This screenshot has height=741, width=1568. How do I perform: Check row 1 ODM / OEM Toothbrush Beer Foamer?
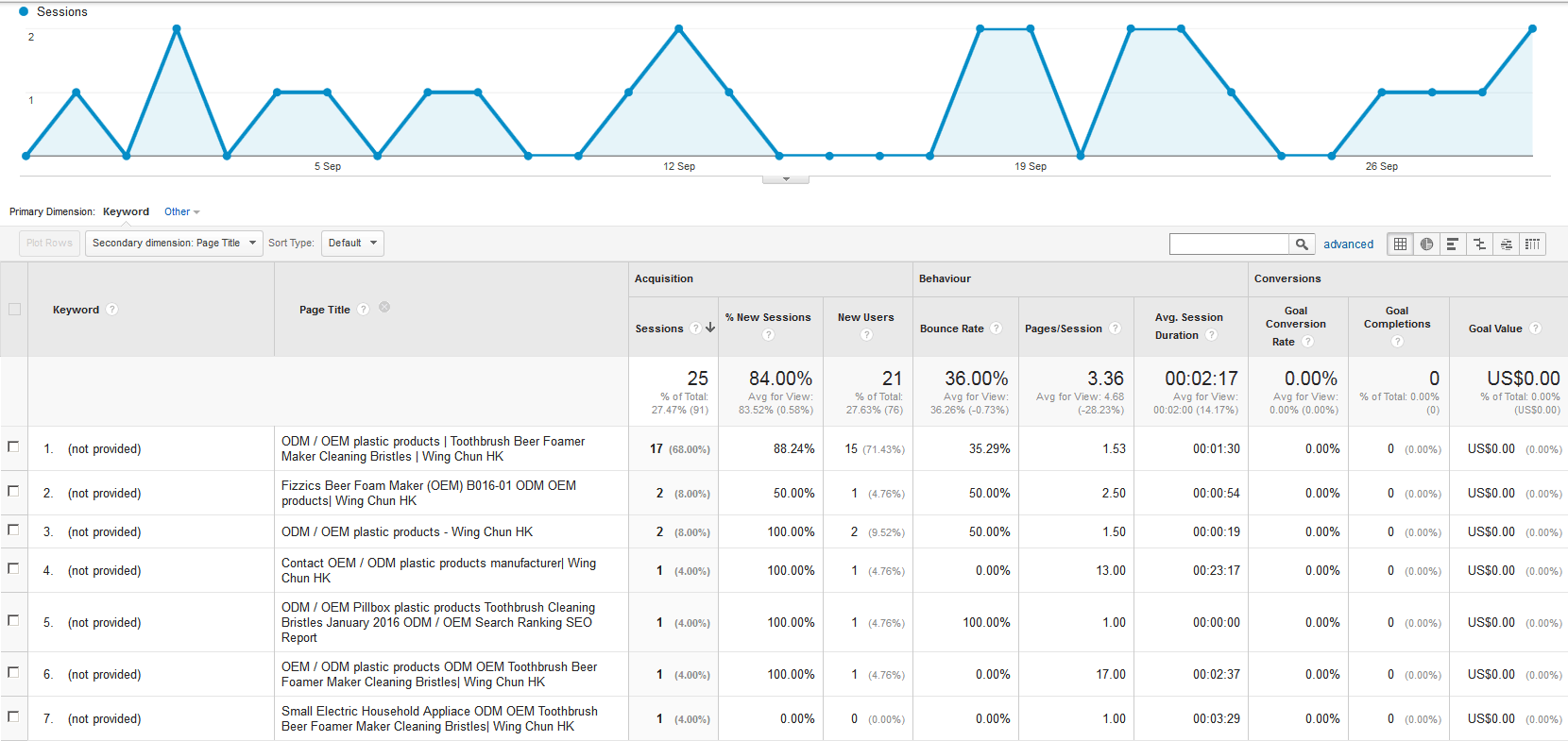click(x=13, y=446)
